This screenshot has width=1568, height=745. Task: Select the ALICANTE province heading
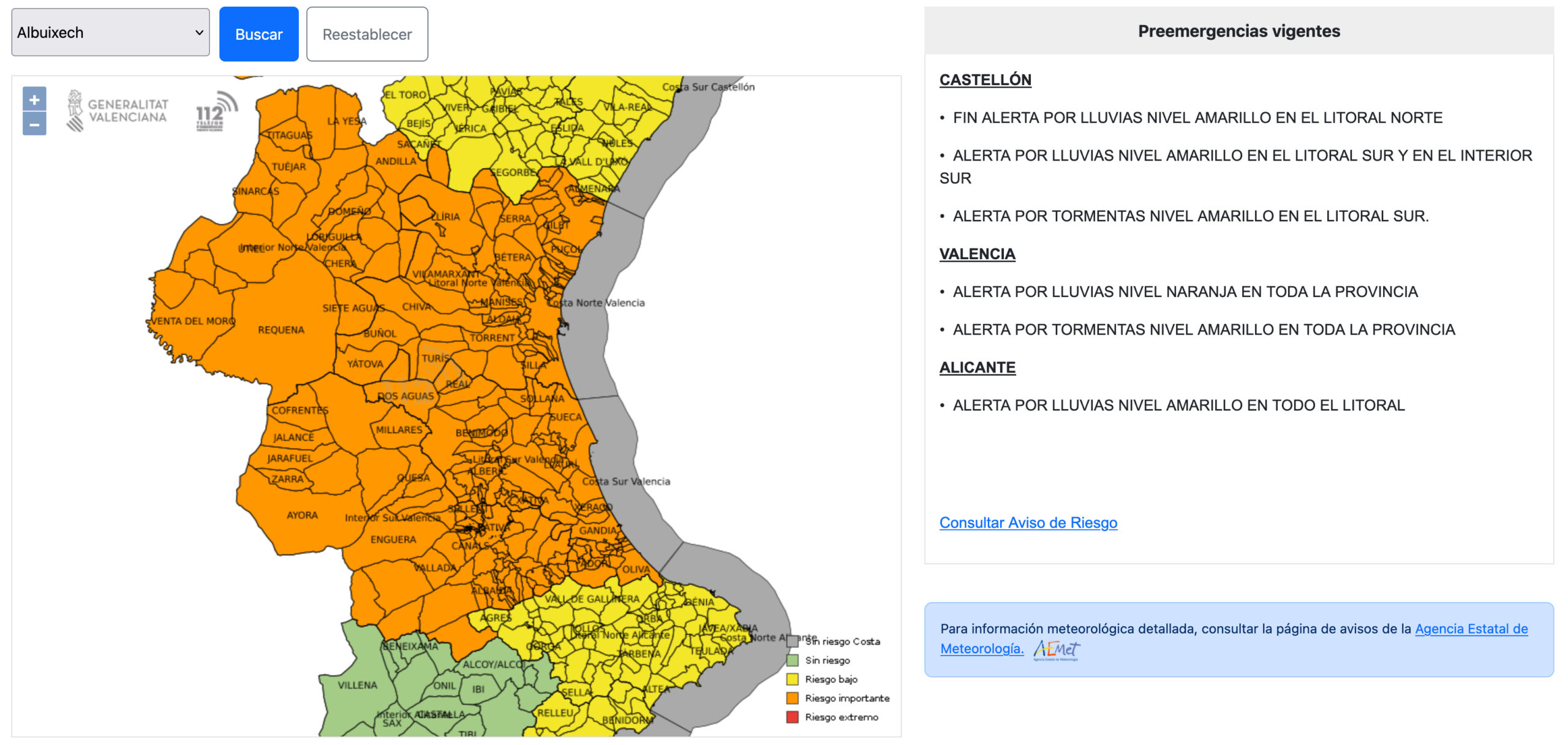977,368
